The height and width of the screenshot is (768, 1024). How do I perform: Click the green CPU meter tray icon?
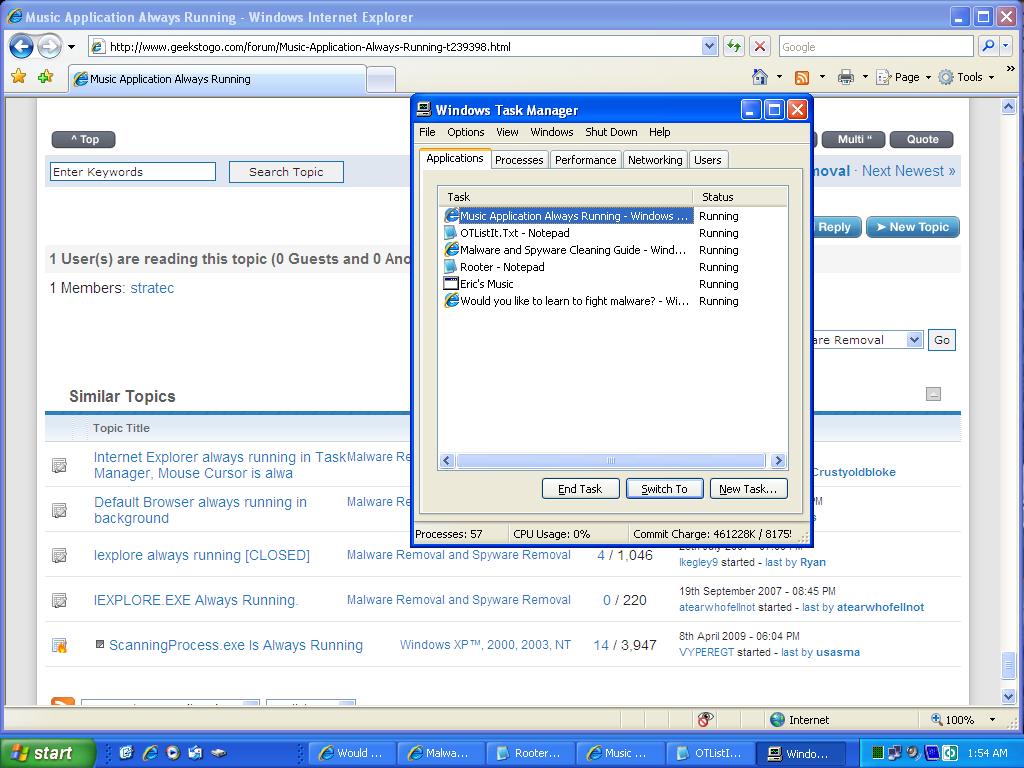click(877, 753)
